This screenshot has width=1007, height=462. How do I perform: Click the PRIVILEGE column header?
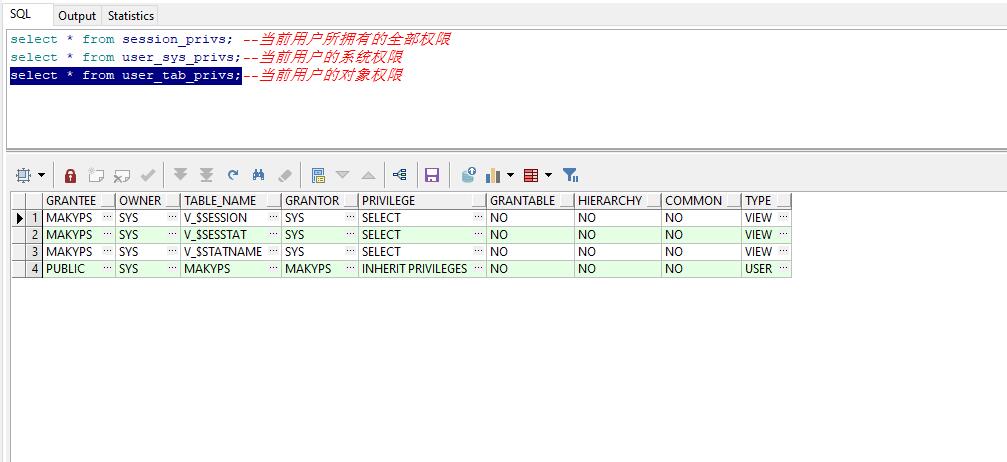[x=423, y=200]
